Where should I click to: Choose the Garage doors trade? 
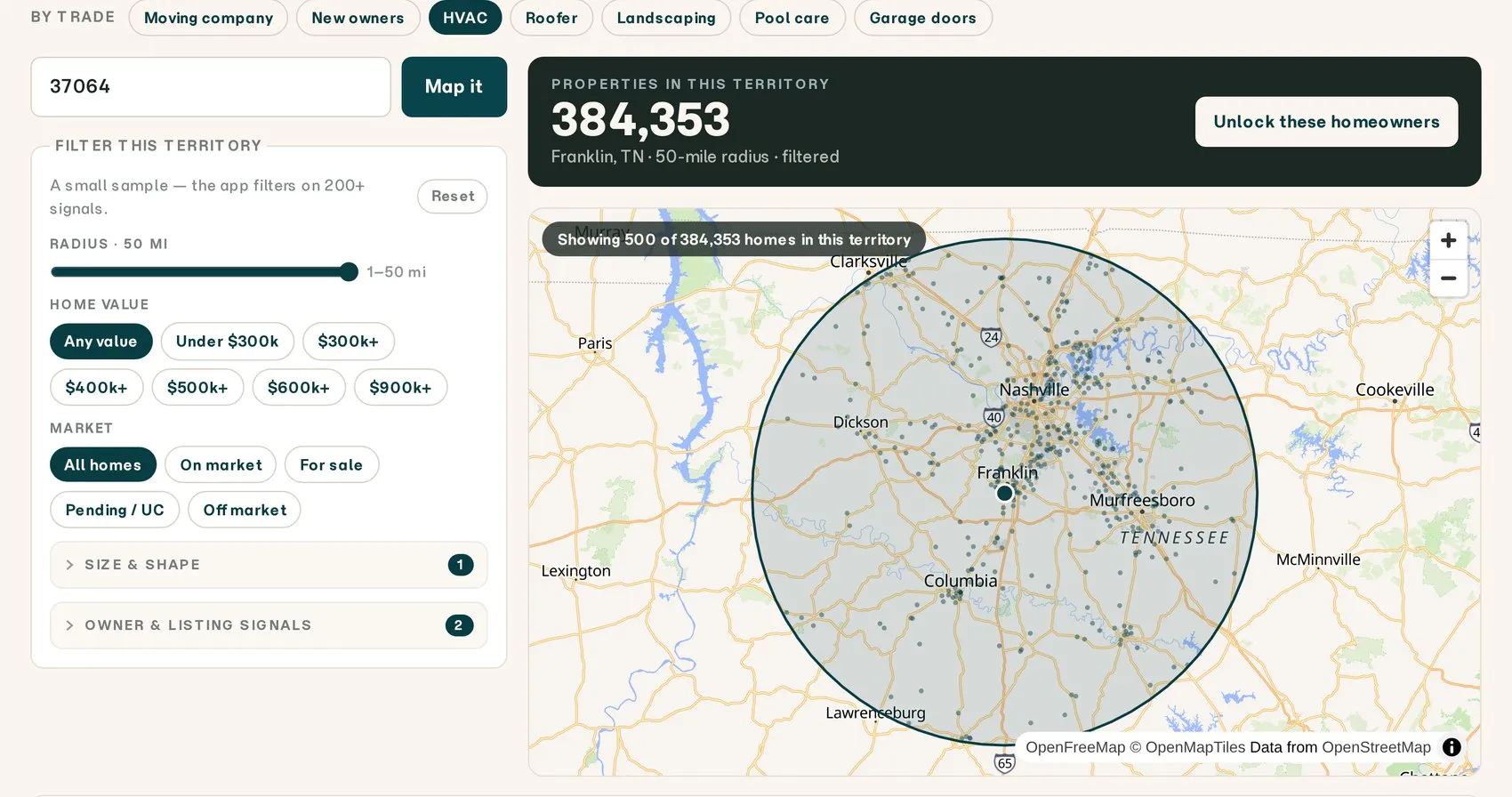(x=923, y=18)
